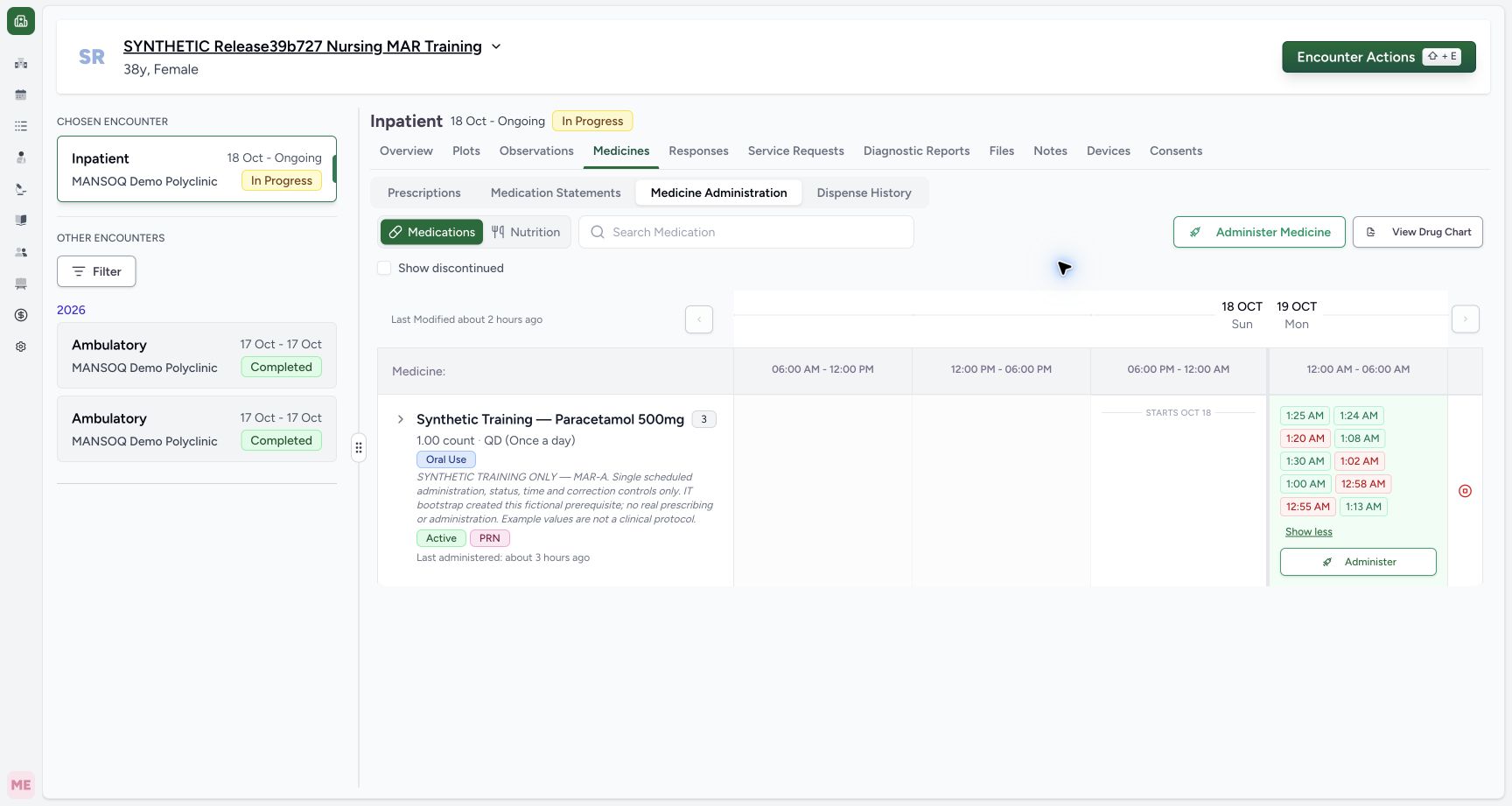Open the Service Requests tab
1512x806 pixels.
point(795,151)
